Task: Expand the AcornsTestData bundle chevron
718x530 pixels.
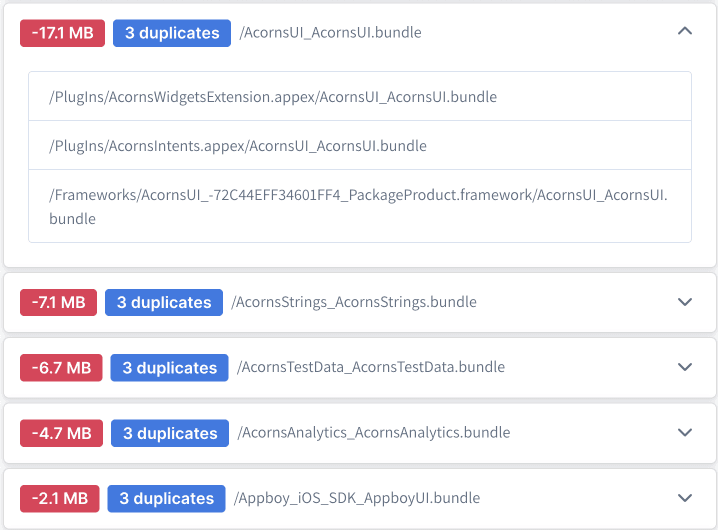Action: click(685, 367)
